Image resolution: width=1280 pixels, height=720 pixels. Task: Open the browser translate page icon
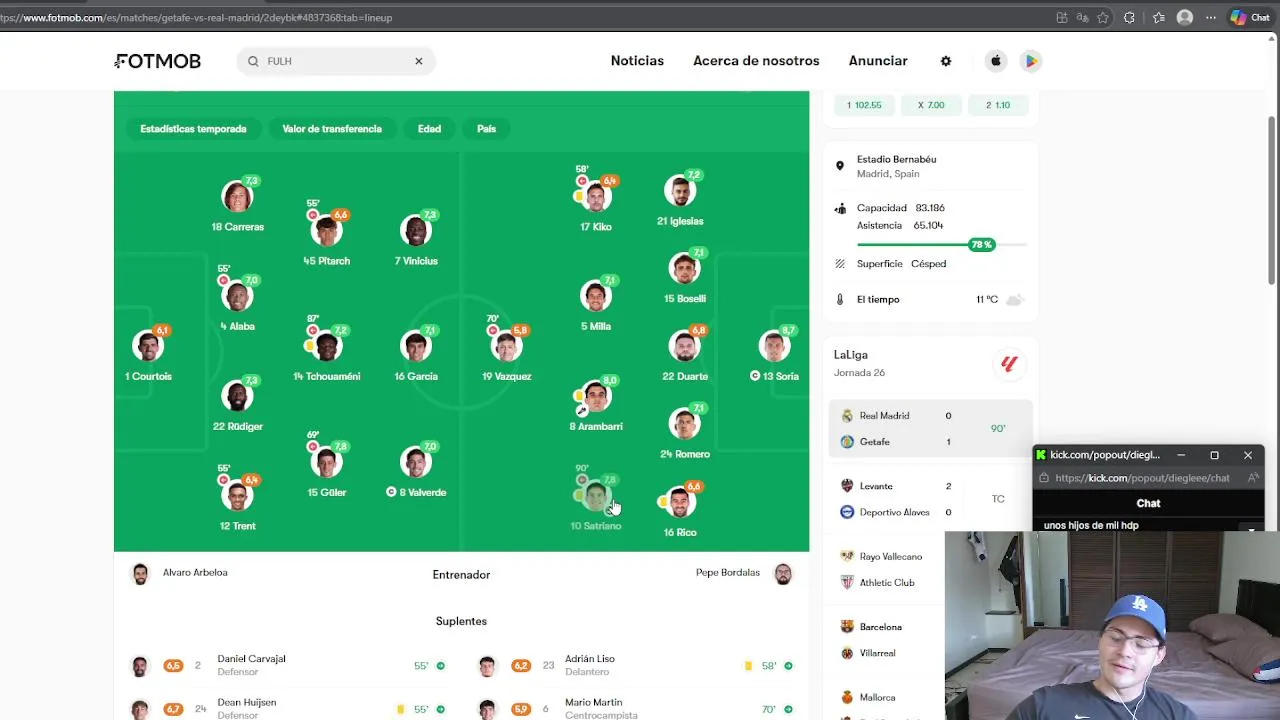1082,17
